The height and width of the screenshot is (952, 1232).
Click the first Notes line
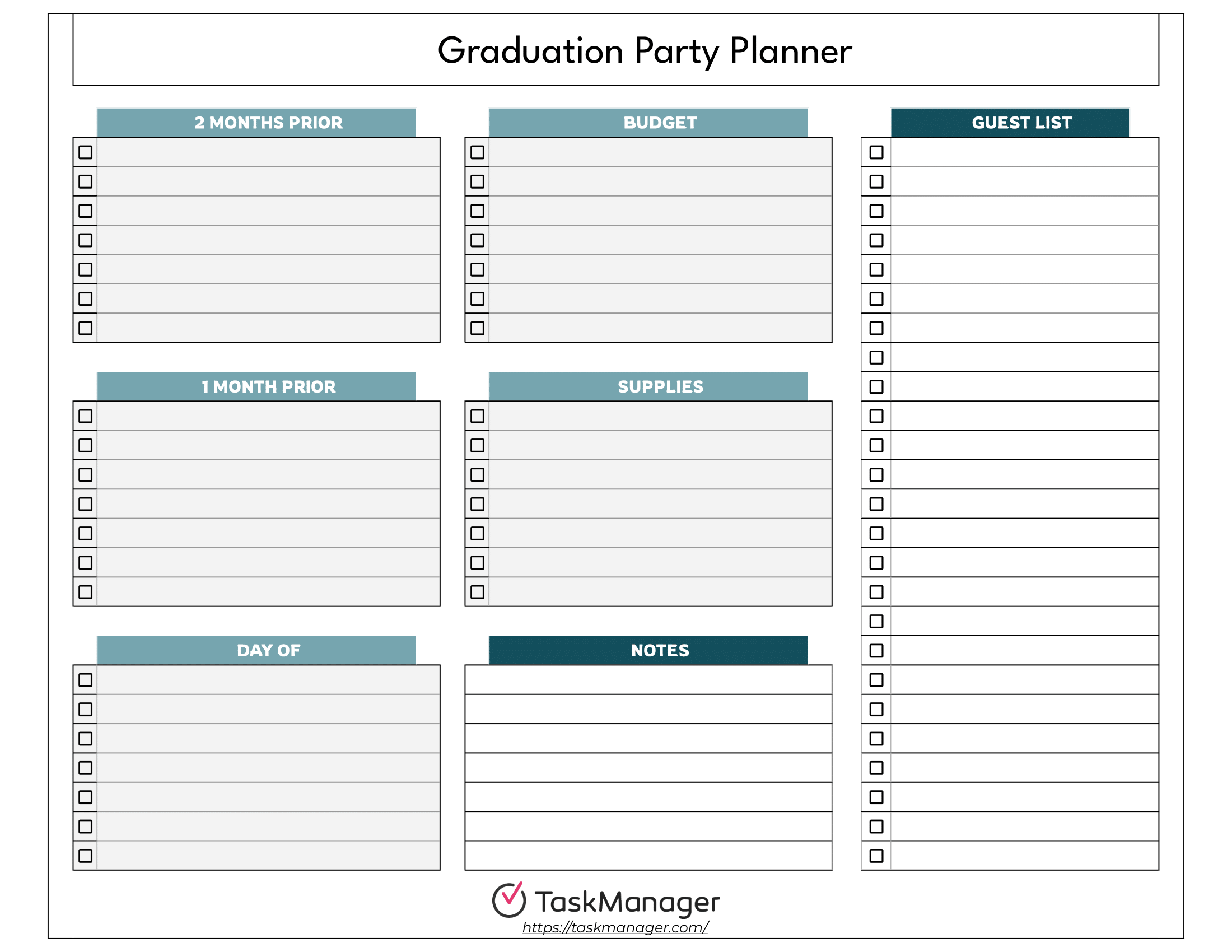click(648, 680)
